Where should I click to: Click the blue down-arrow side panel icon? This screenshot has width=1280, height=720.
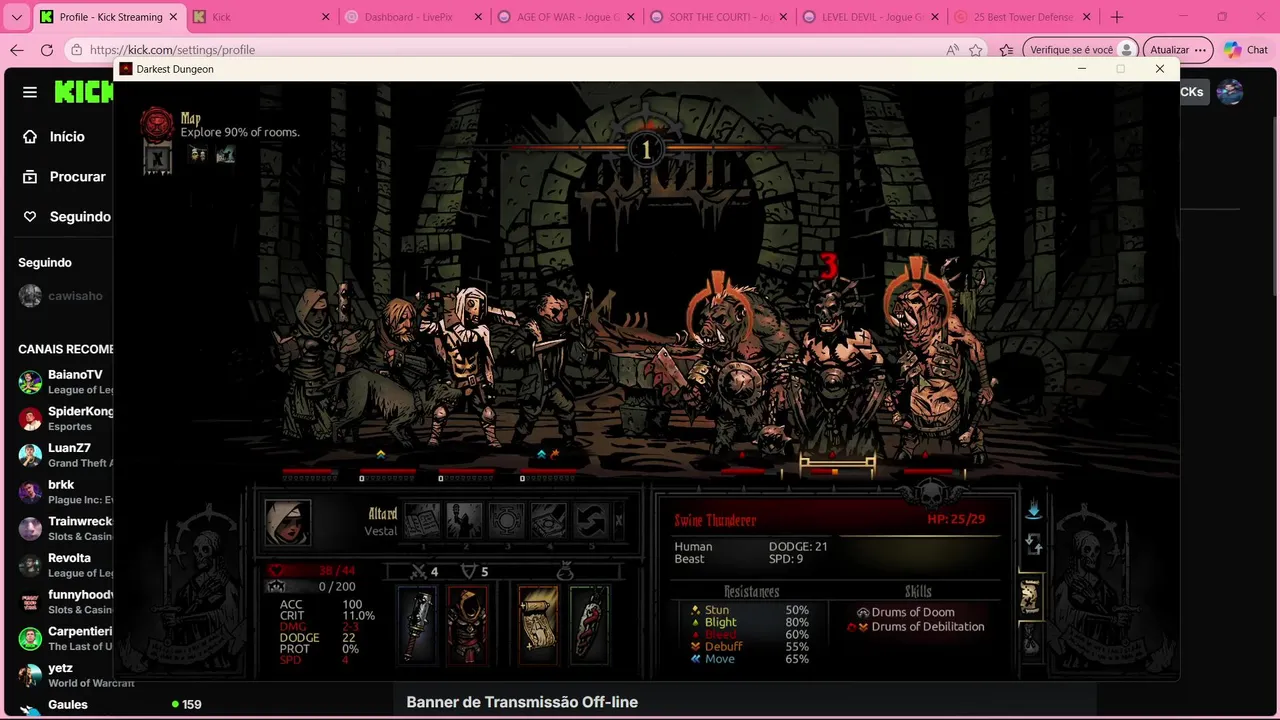click(x=1033, y=511)
